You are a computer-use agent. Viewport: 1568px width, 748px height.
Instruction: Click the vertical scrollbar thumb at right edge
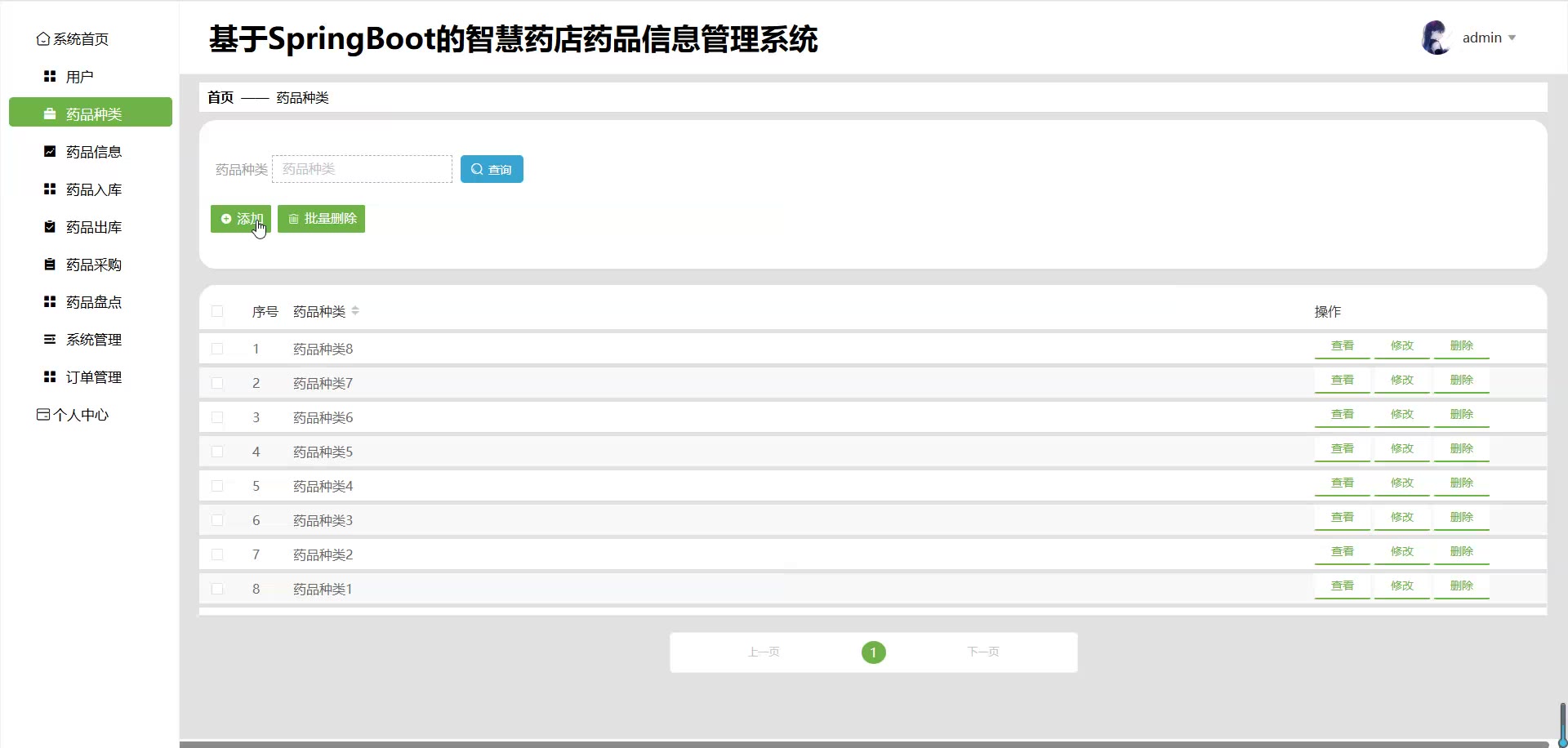(x=1562, y=724)
